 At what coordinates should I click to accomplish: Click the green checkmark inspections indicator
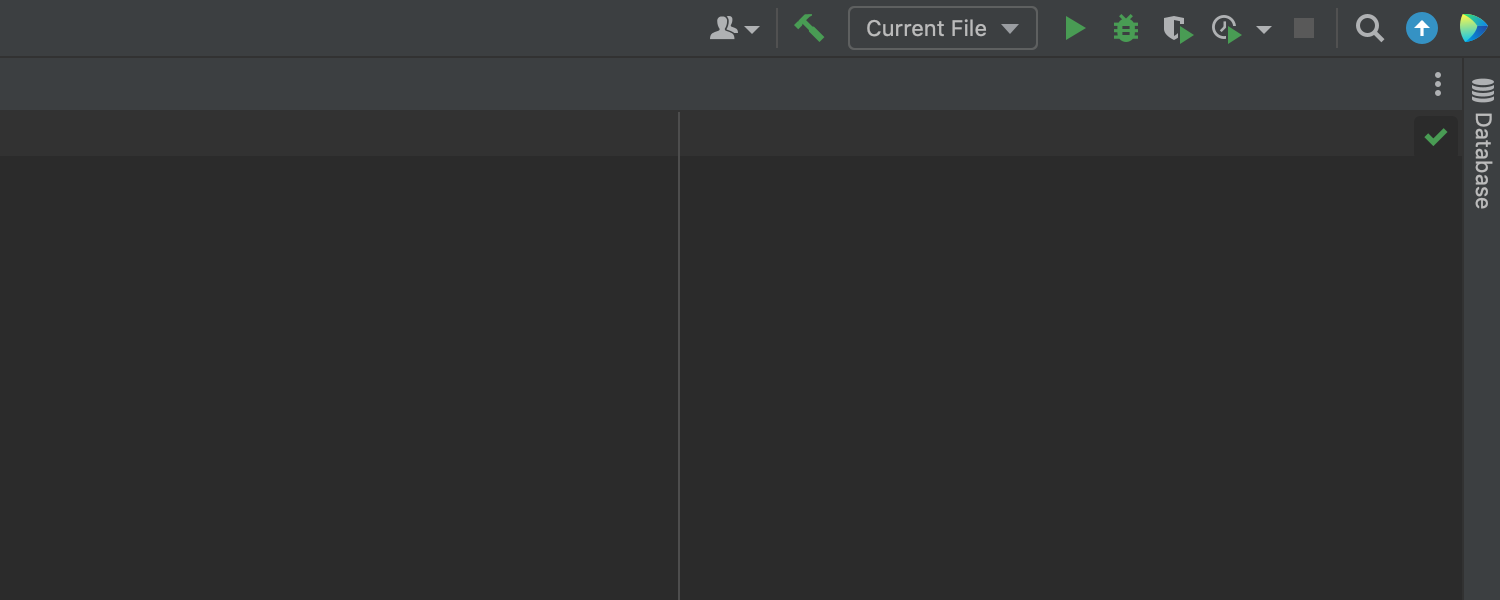1436,137
